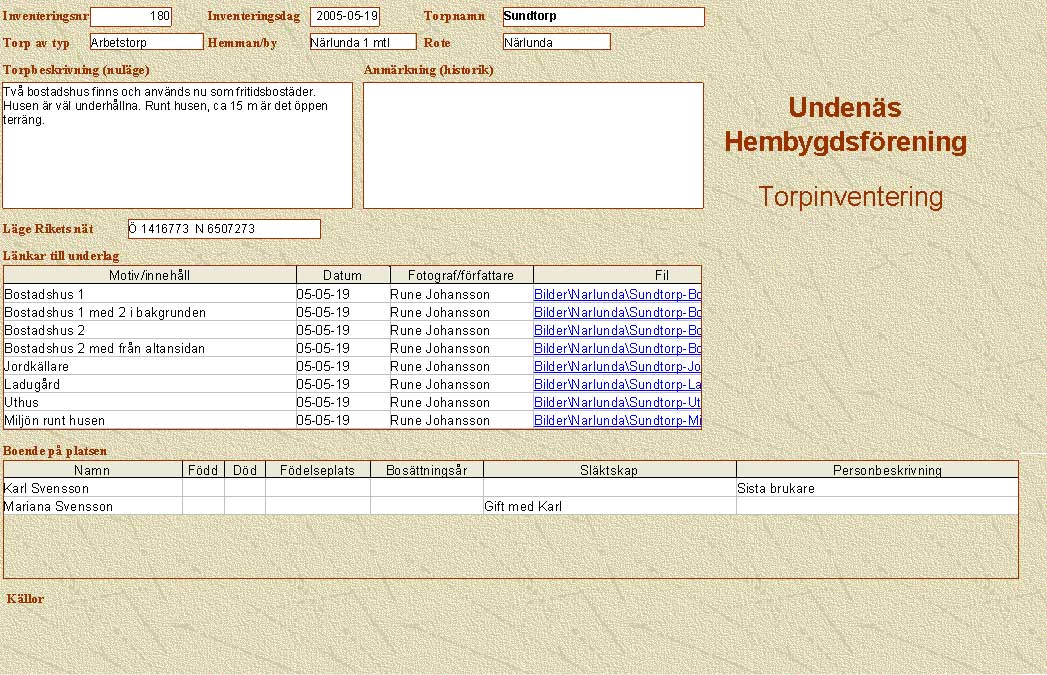This screenshot has width=1047, height=675.
Task: Open the file link for Bostadshus 2 row
Action: click(x=617, y=331)
